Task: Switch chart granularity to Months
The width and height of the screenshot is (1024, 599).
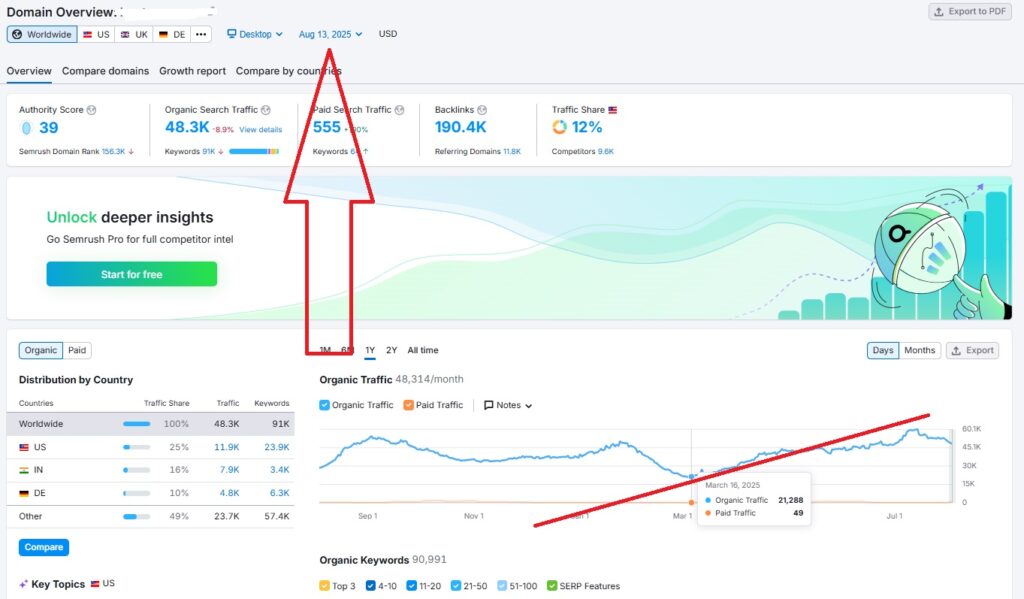Action: point(920,350)
